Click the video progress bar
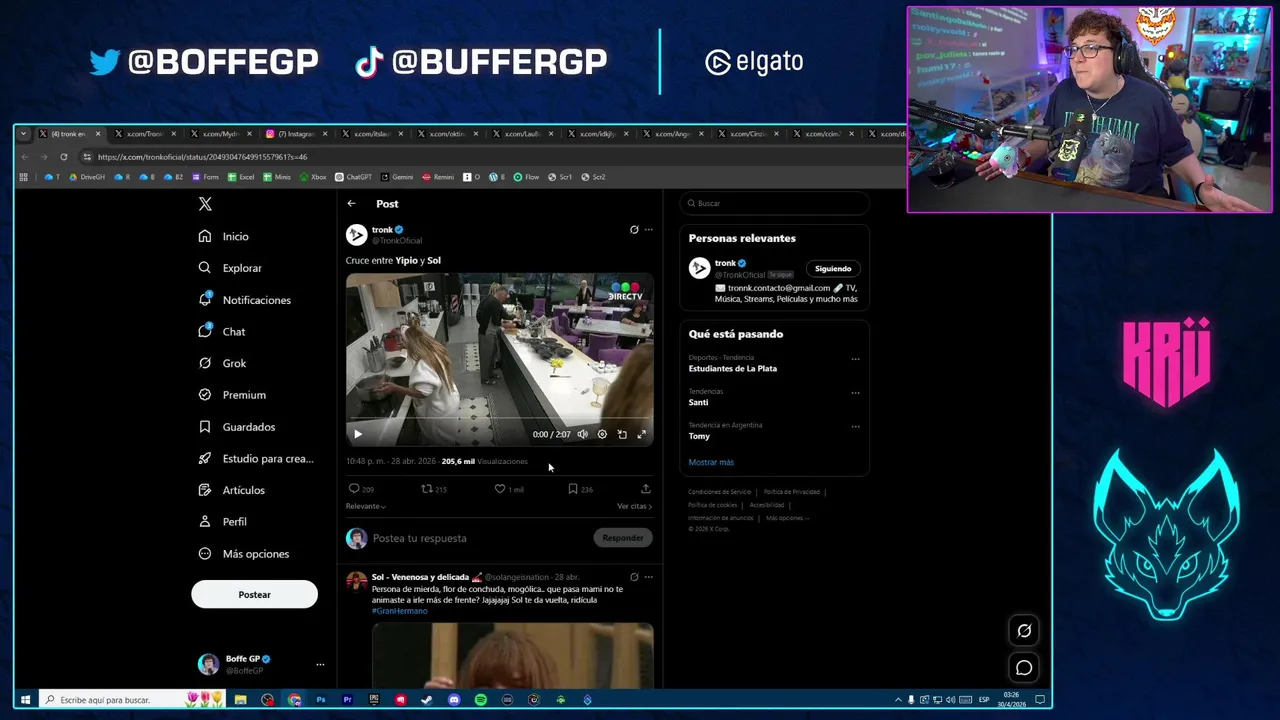 point(499,420)
